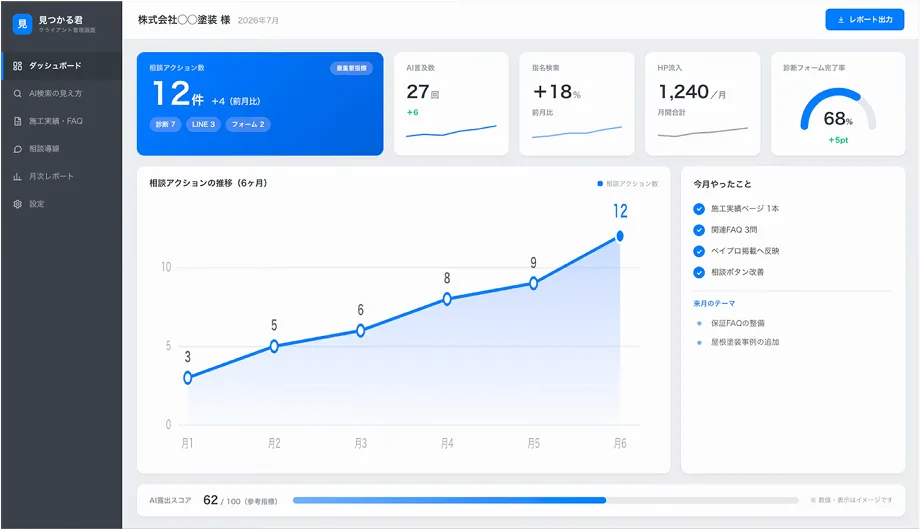
Task: Click the 保証FAQの整備 item
Action: click(738, 323)
